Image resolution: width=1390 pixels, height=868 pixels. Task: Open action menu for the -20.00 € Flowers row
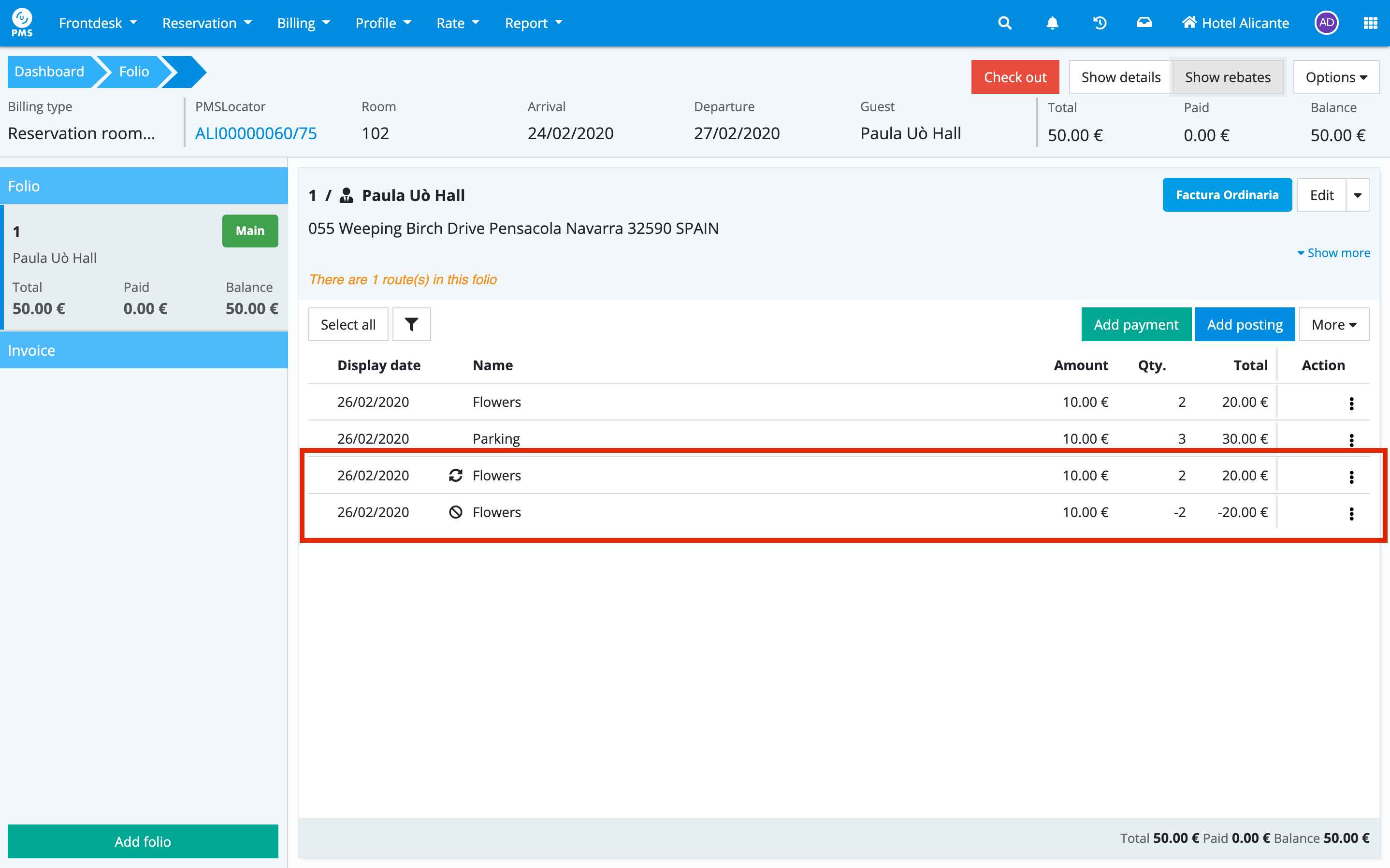tap(1351, 514)
